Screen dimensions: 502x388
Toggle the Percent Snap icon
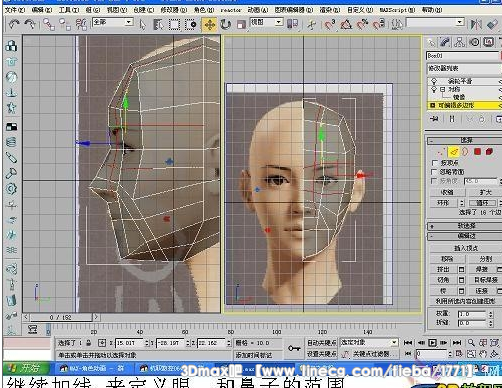tap(362, 24)
